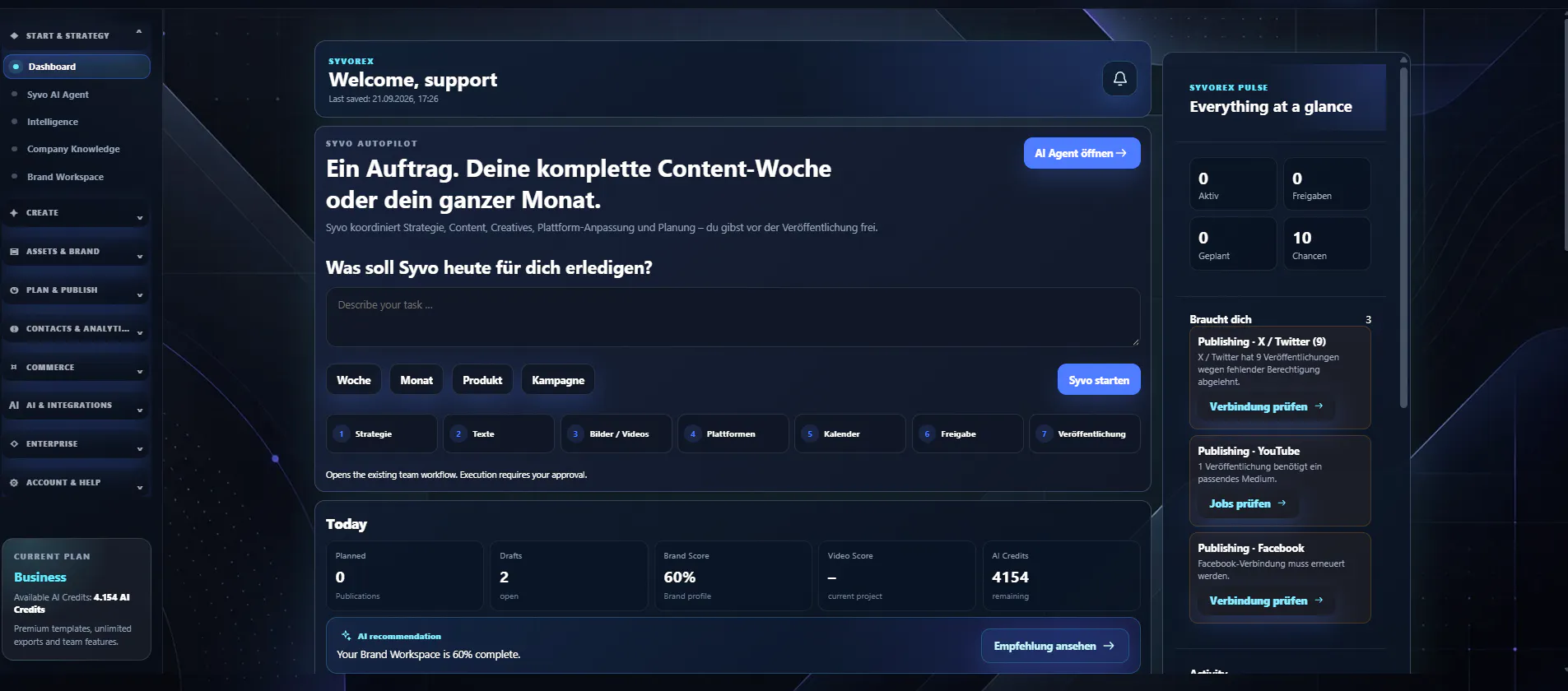The height and width of the screenshot is (691, 1568).
Task: Select the Kampagne preset
Action: click(x=558, y=380)
